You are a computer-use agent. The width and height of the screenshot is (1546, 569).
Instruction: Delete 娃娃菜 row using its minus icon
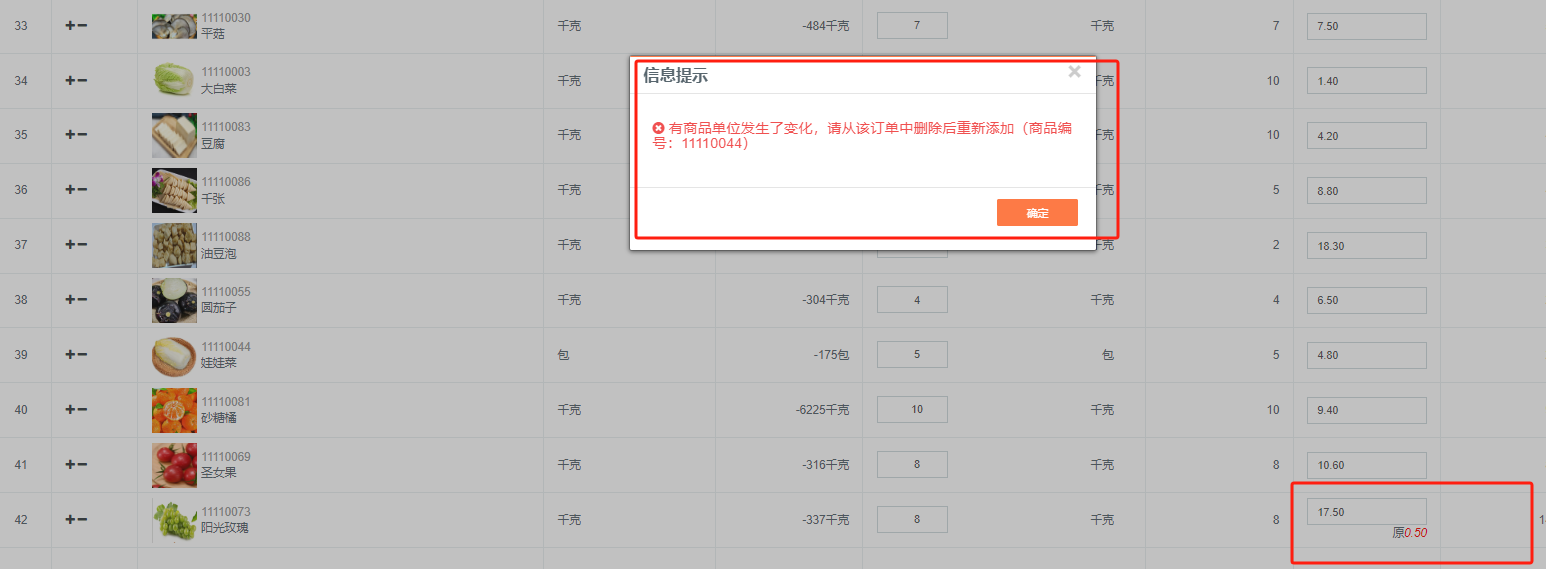pos(82,355)
